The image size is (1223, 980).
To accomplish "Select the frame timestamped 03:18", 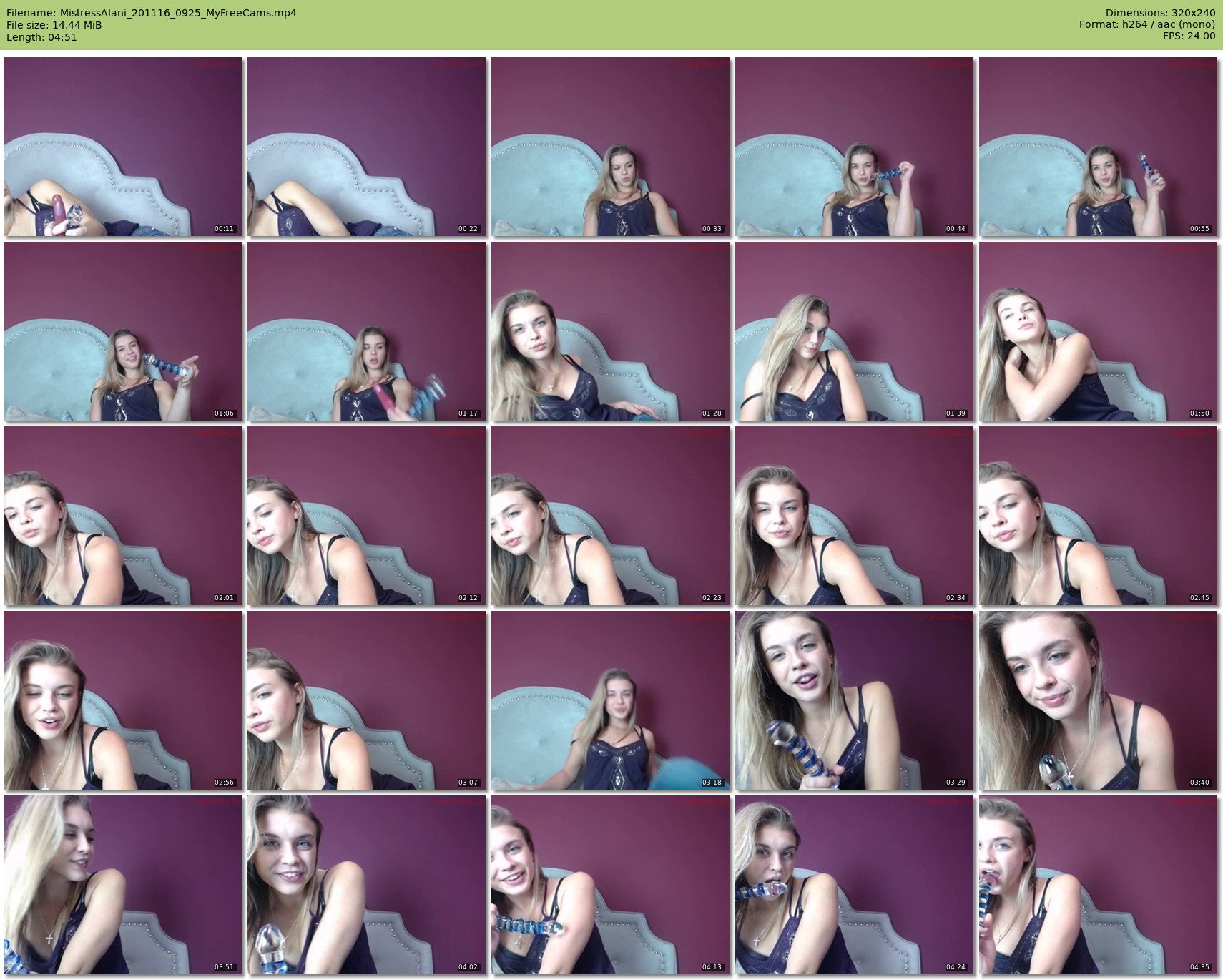I will (x=611, y=700).
